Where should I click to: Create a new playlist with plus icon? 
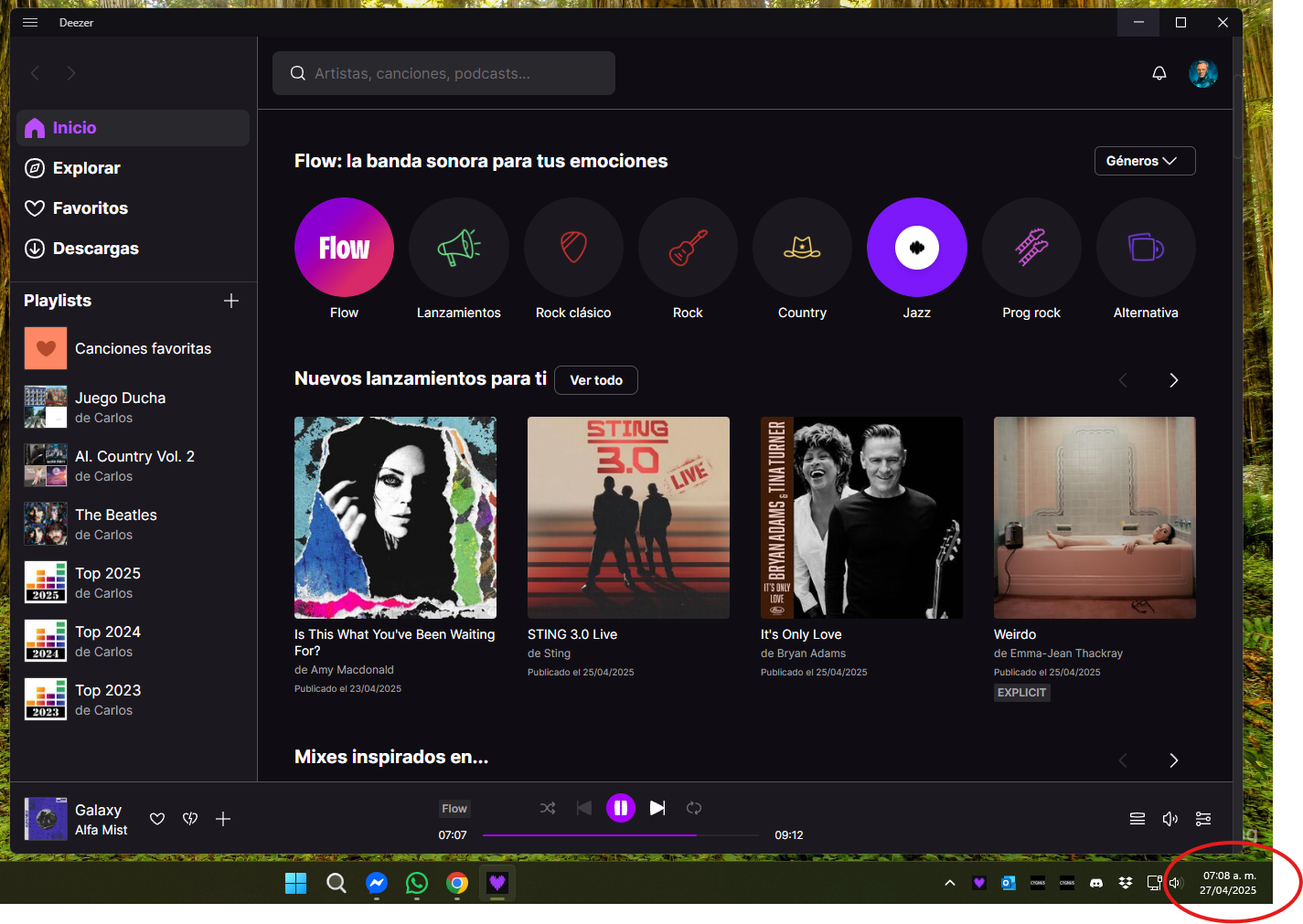tap(231, 301)
